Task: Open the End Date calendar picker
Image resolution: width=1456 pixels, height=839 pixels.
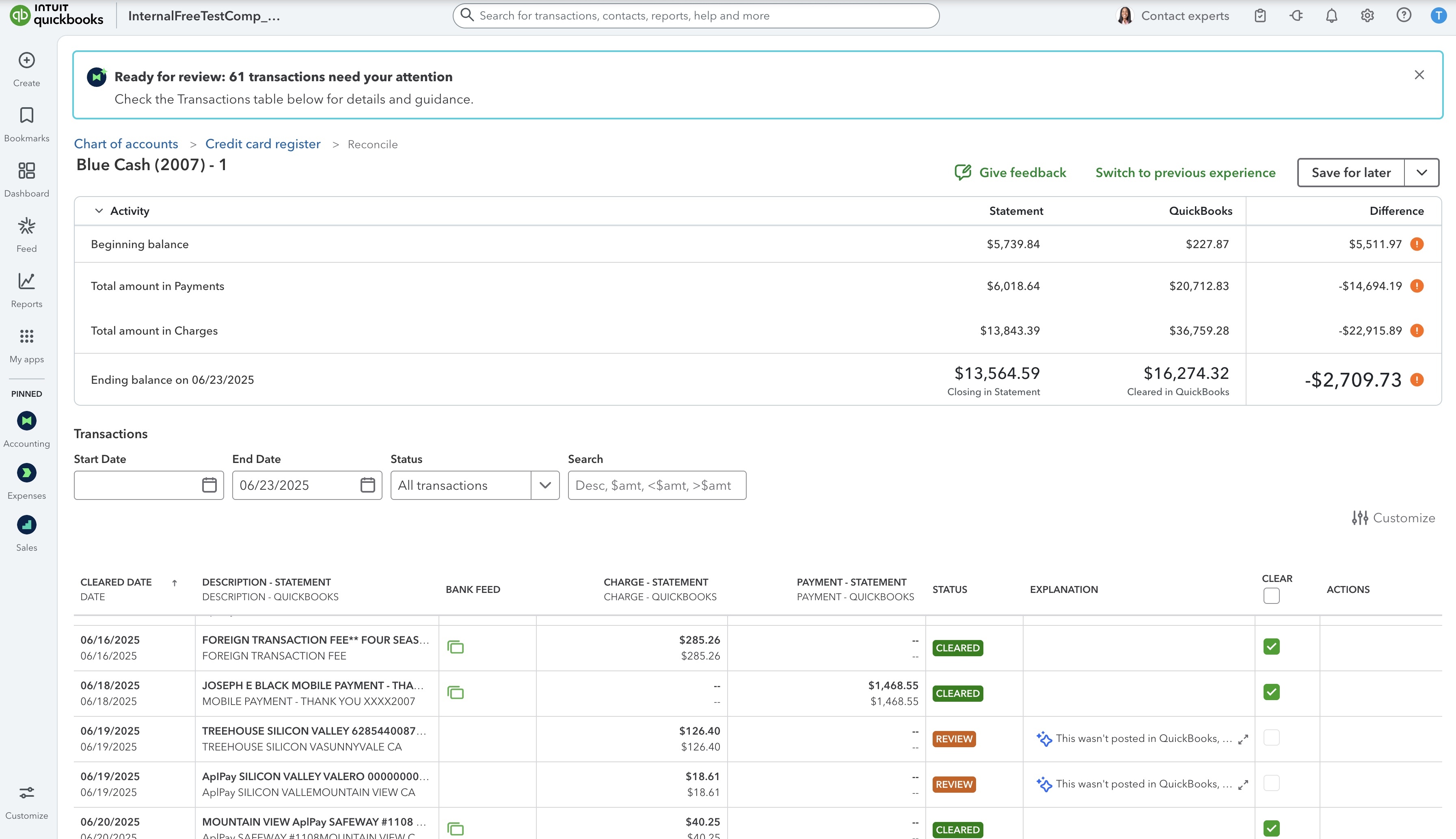Action: [367, 485]
